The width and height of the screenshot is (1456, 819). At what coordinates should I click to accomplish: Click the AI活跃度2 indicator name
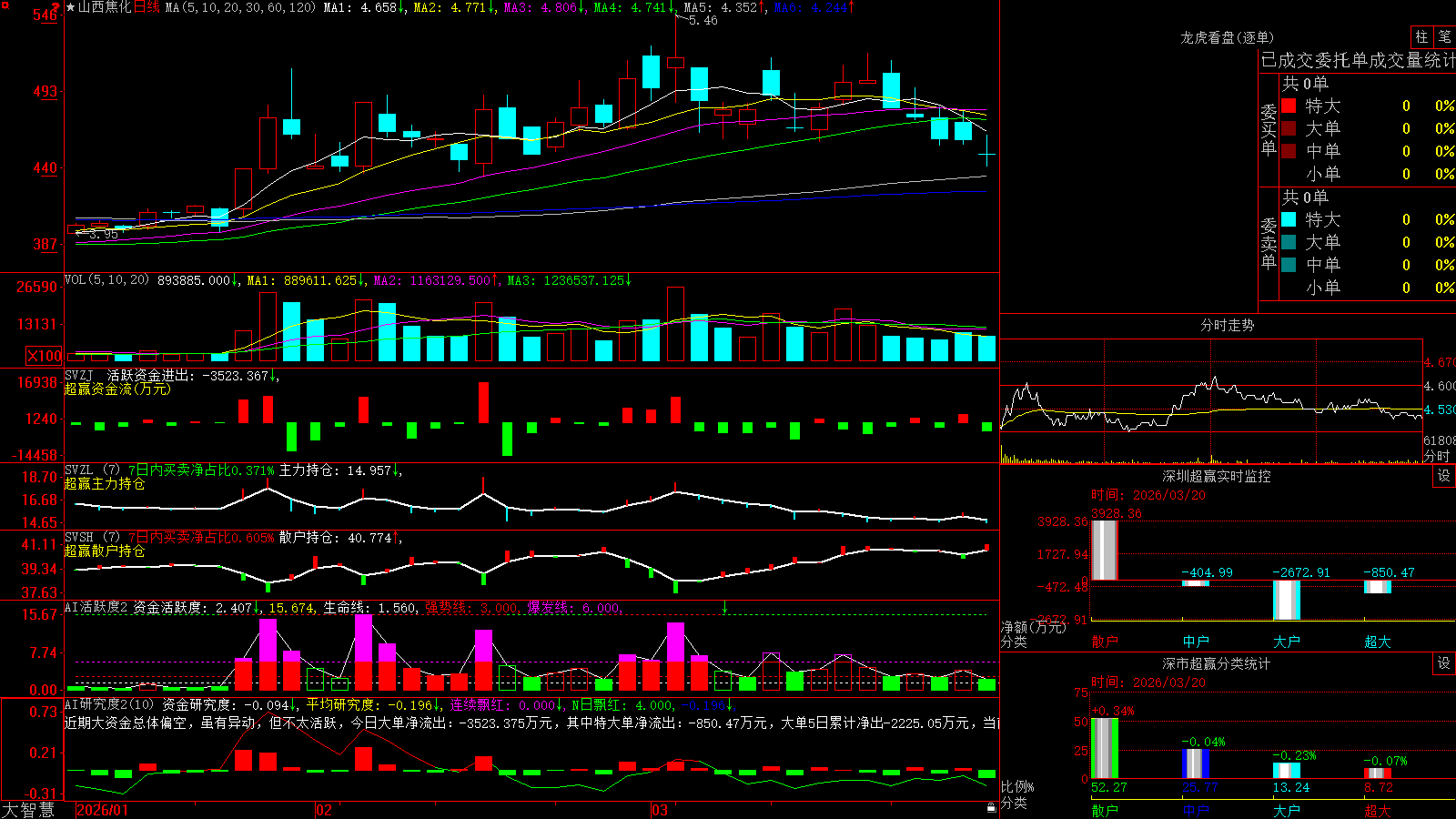(96, 608)
